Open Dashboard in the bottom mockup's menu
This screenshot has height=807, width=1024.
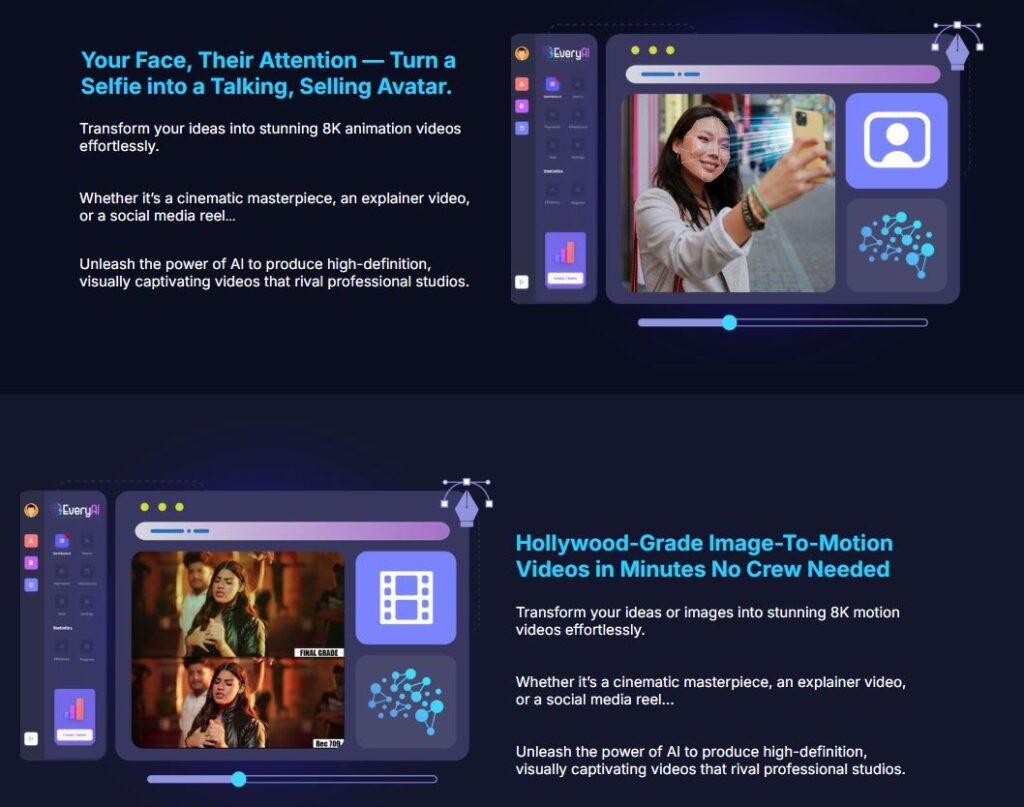(x=61, y=544)
